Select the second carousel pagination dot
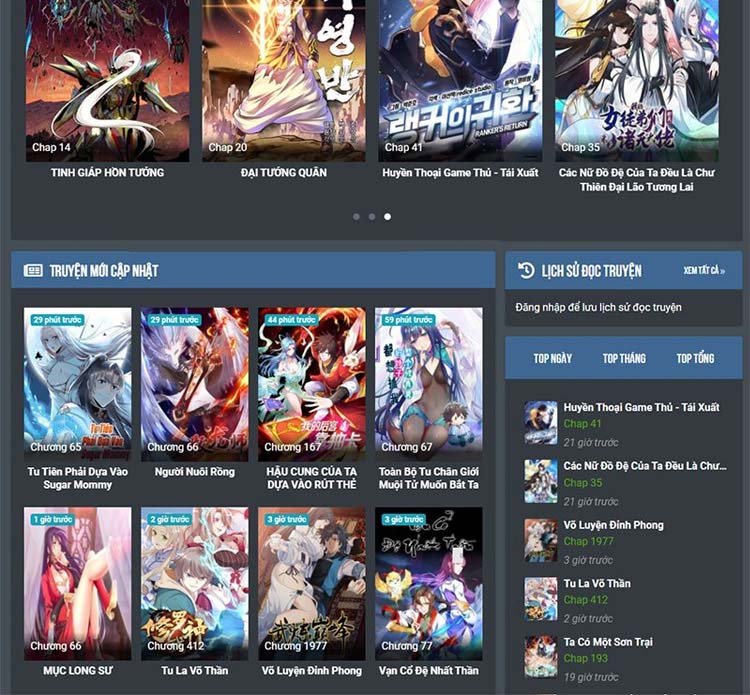Screen dimensions: 750x695 pyautogui.click(x=372, y=216)
